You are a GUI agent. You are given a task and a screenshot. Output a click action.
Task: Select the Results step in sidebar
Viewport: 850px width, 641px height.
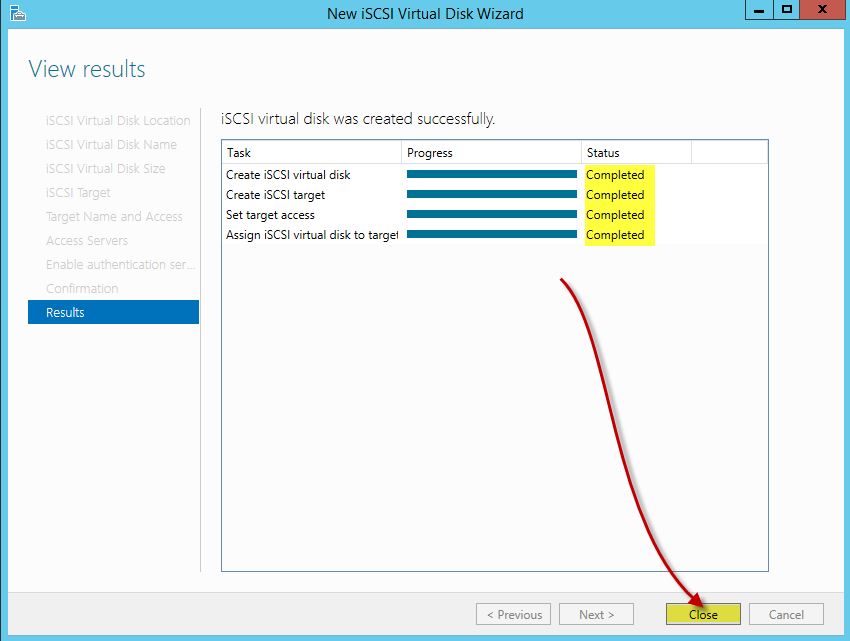point(113,312)
